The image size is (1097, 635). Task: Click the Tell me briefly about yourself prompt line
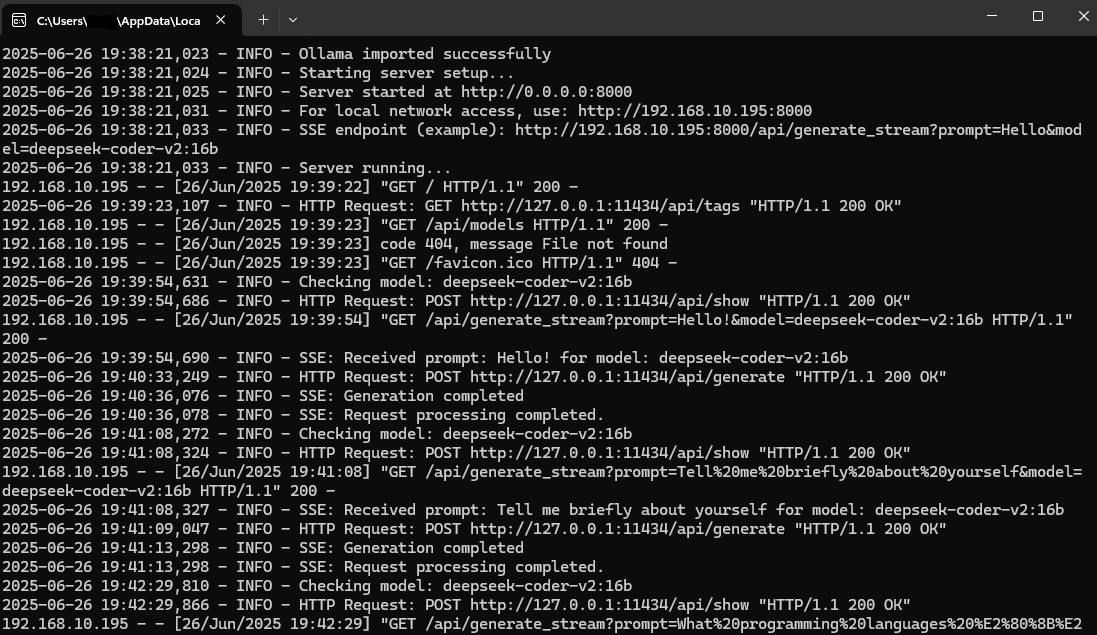[532, 509]
